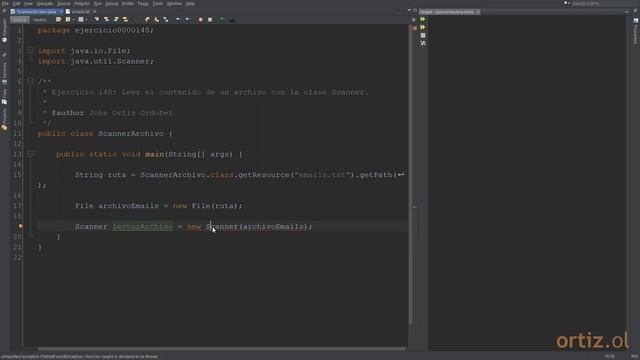Click the Output panel Stop icon
This screenshot has height=360, width=640.
[x=423, y=35]
